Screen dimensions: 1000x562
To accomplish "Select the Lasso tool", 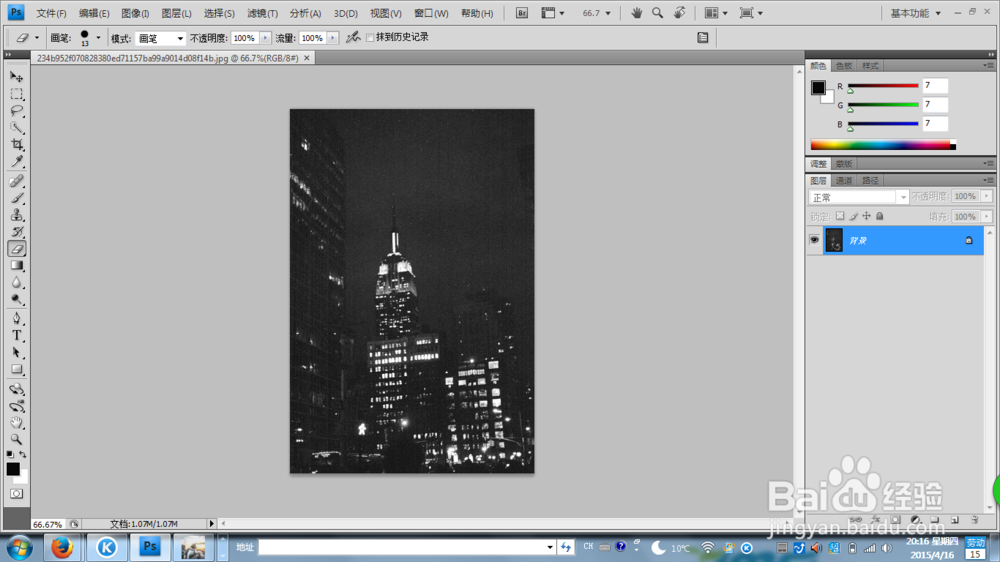I will coord(17,111).
